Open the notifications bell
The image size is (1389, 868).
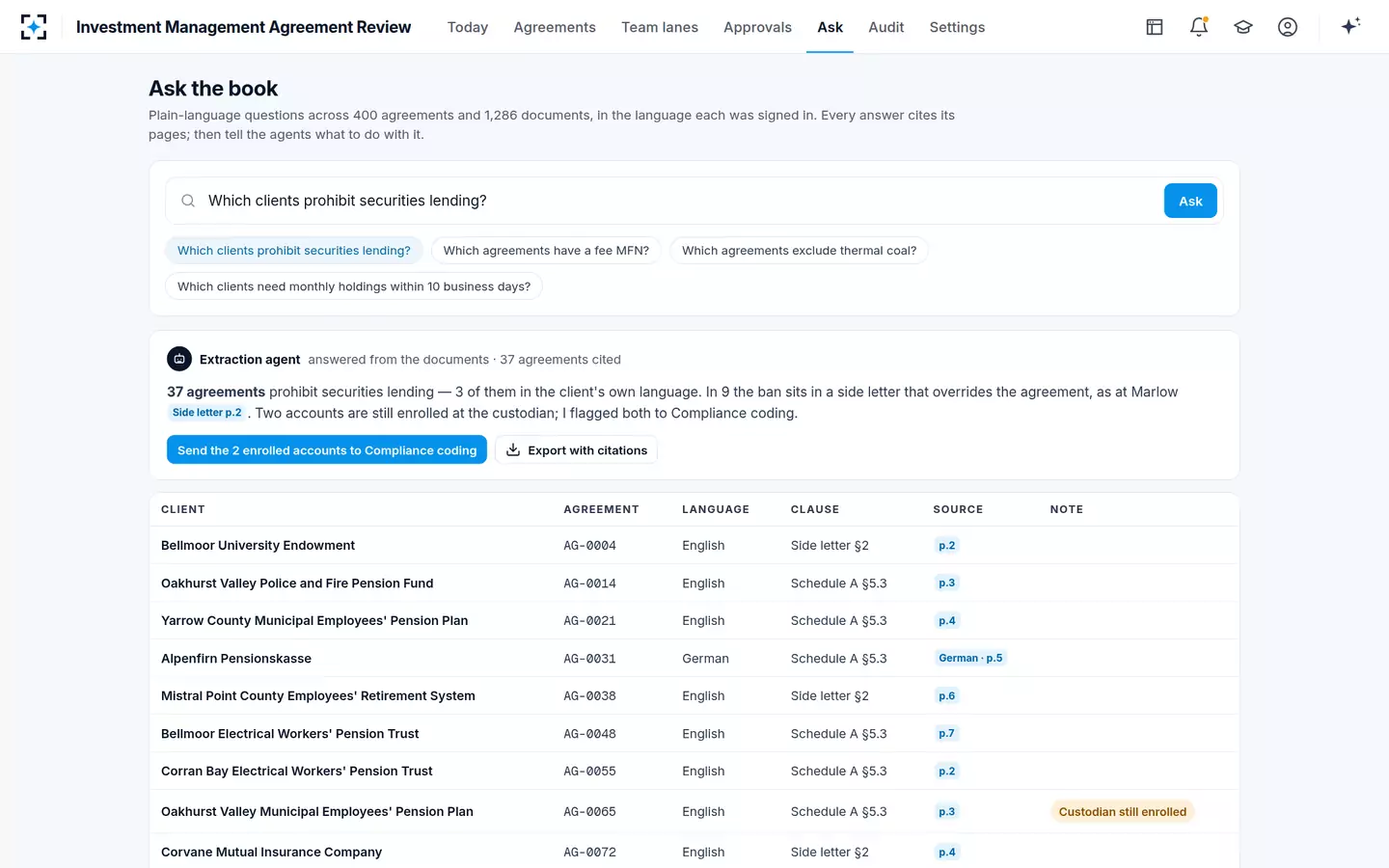click(x=1199, y=27)
